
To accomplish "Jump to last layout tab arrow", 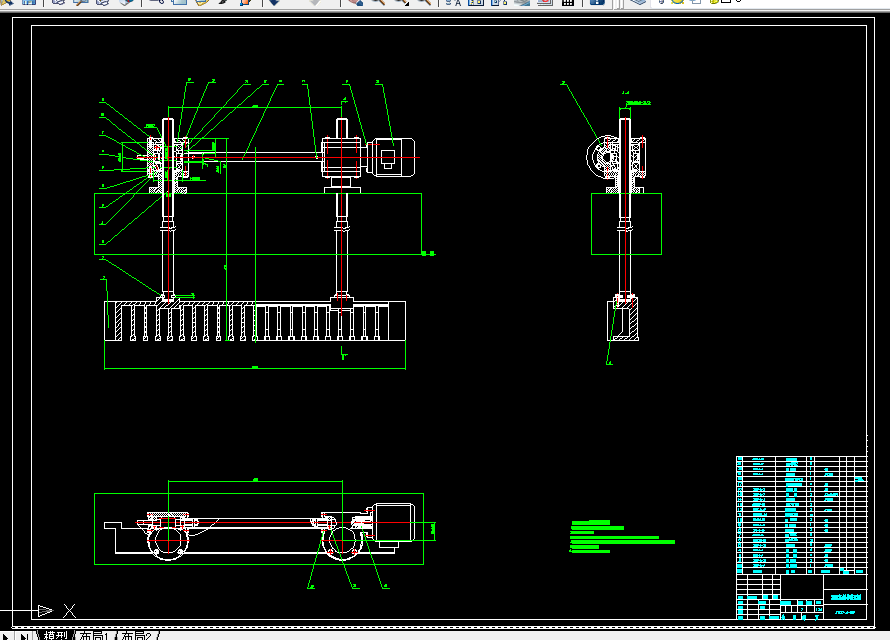I will pyautogui.click(x=24, y=636).
